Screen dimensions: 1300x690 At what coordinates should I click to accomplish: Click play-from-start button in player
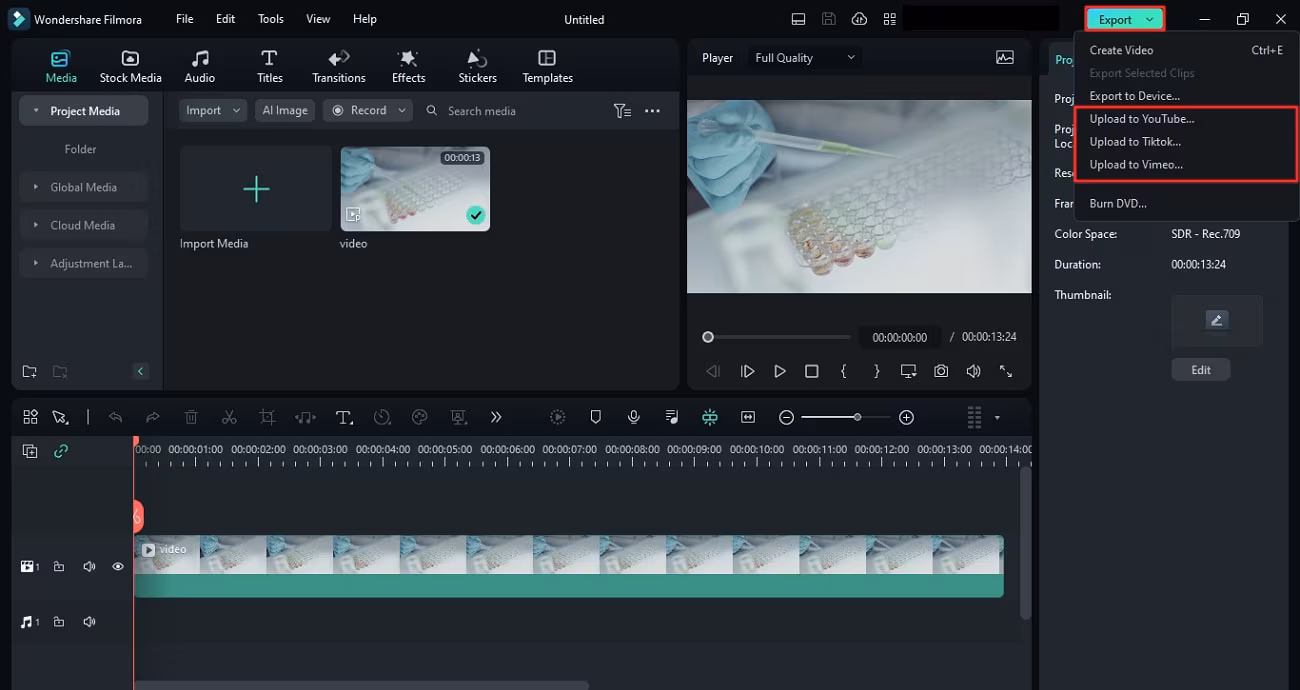tap(747, 371)
